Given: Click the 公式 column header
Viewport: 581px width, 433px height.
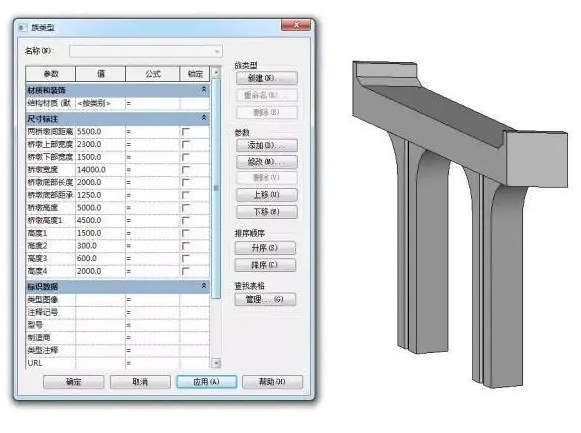Looking at the screenshot, I should click(x=153, y=74).
